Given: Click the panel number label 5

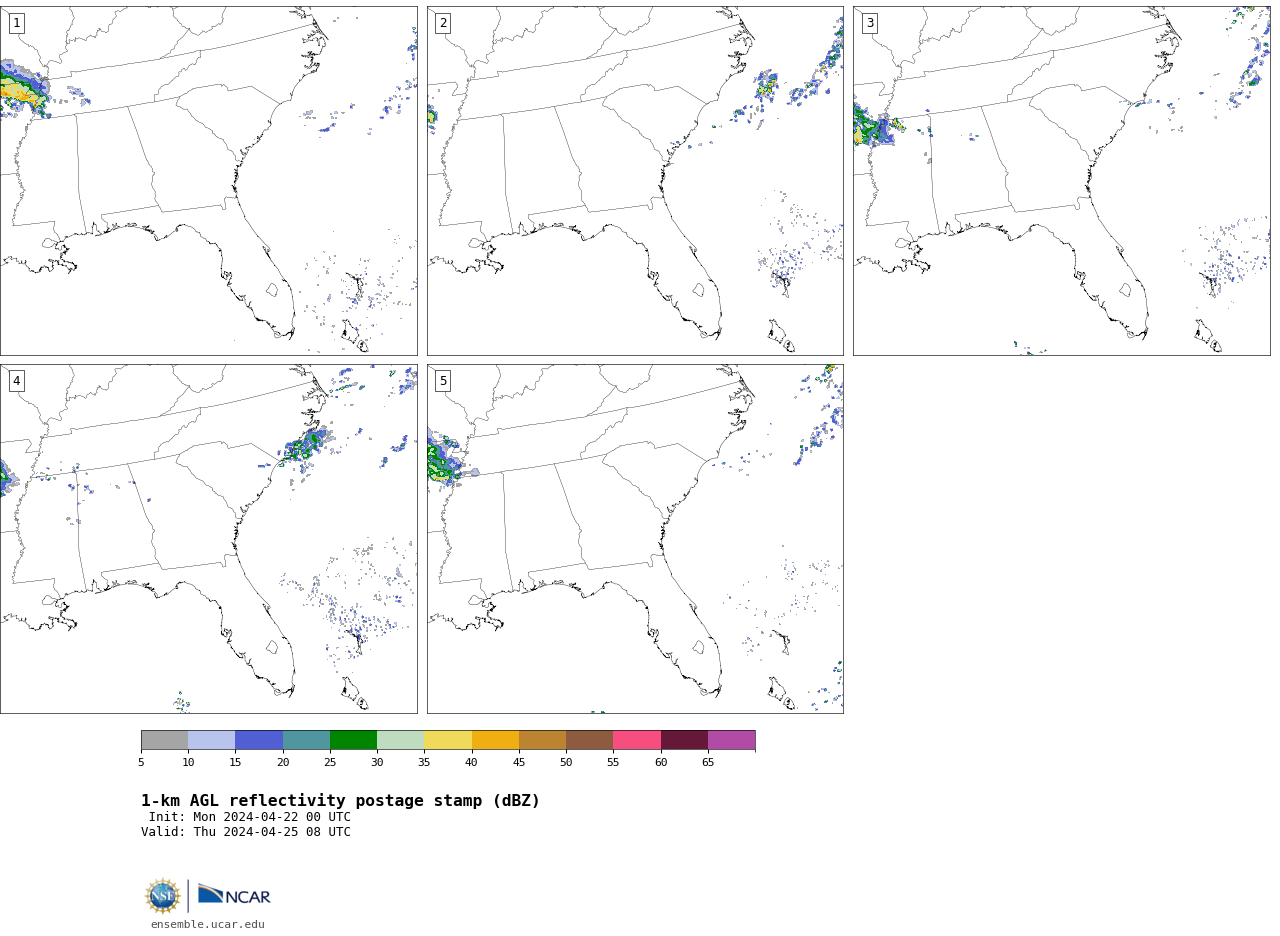Looking at the screenshot, I should tap(443, 381).
